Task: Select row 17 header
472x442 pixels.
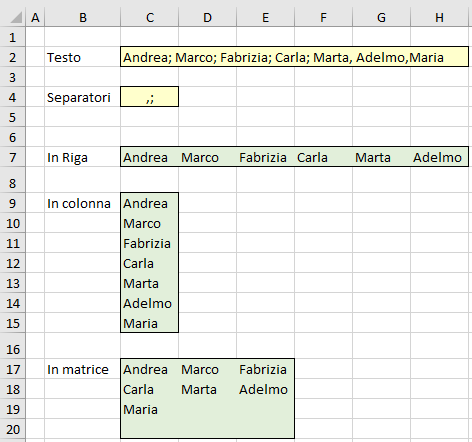Action: tap(13, 369)
